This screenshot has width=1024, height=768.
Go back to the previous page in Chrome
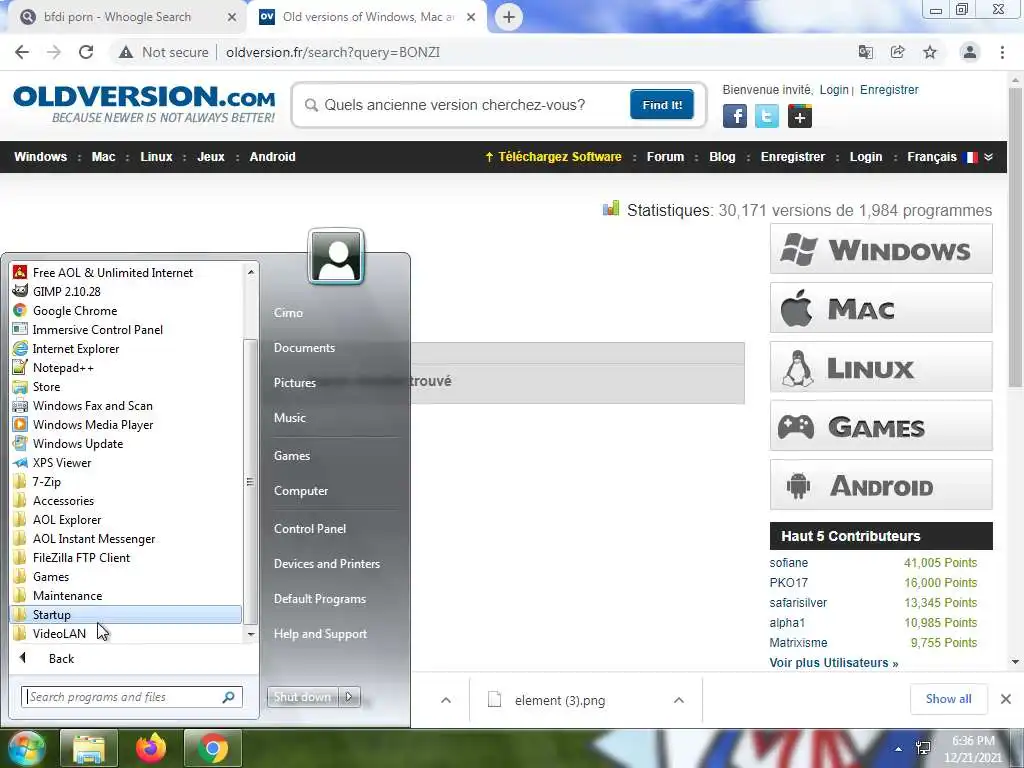pos(22,52)
